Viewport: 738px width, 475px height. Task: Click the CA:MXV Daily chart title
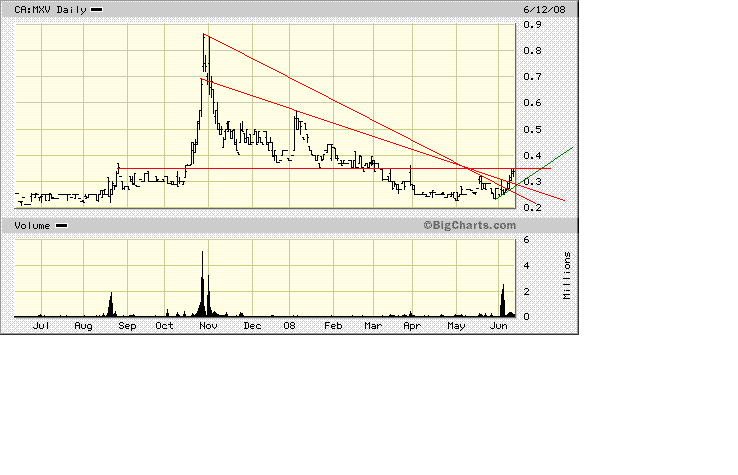(x=50, y=9)
